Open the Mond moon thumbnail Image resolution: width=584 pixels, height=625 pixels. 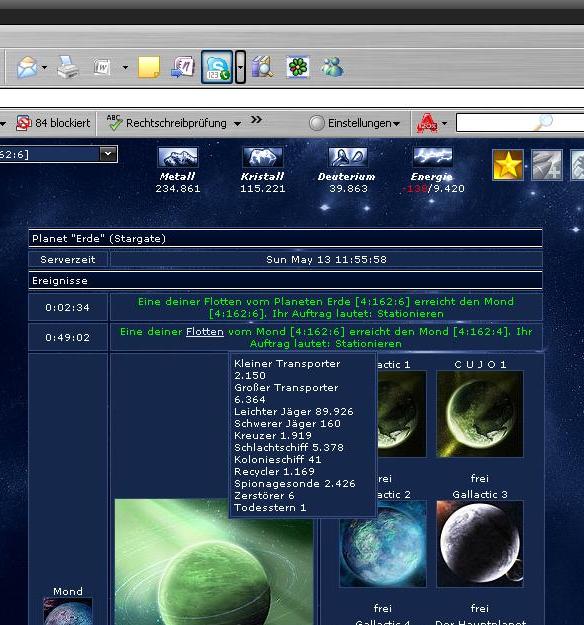(68, 611)
